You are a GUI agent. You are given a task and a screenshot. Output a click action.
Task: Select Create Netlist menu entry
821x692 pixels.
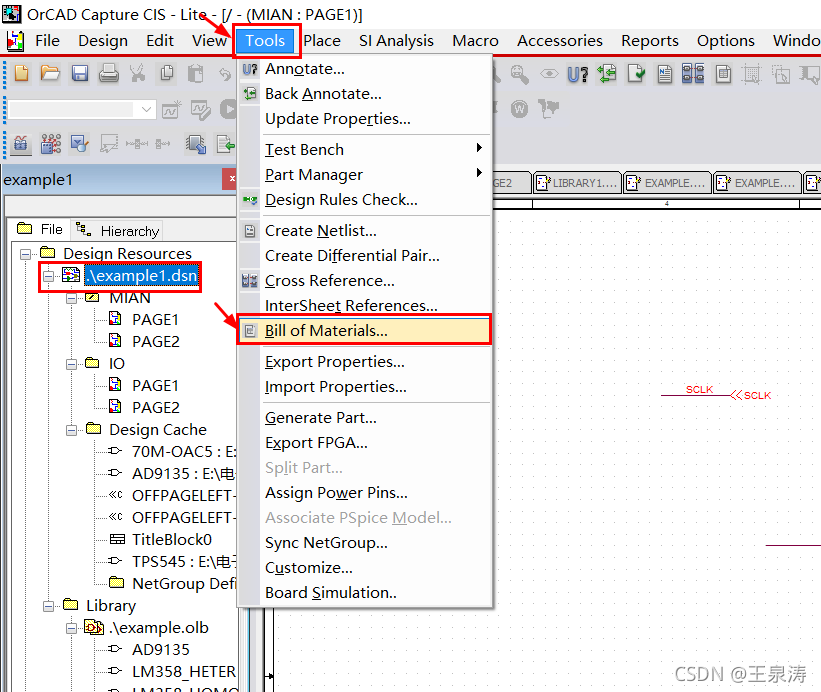(x=320, y=231)
